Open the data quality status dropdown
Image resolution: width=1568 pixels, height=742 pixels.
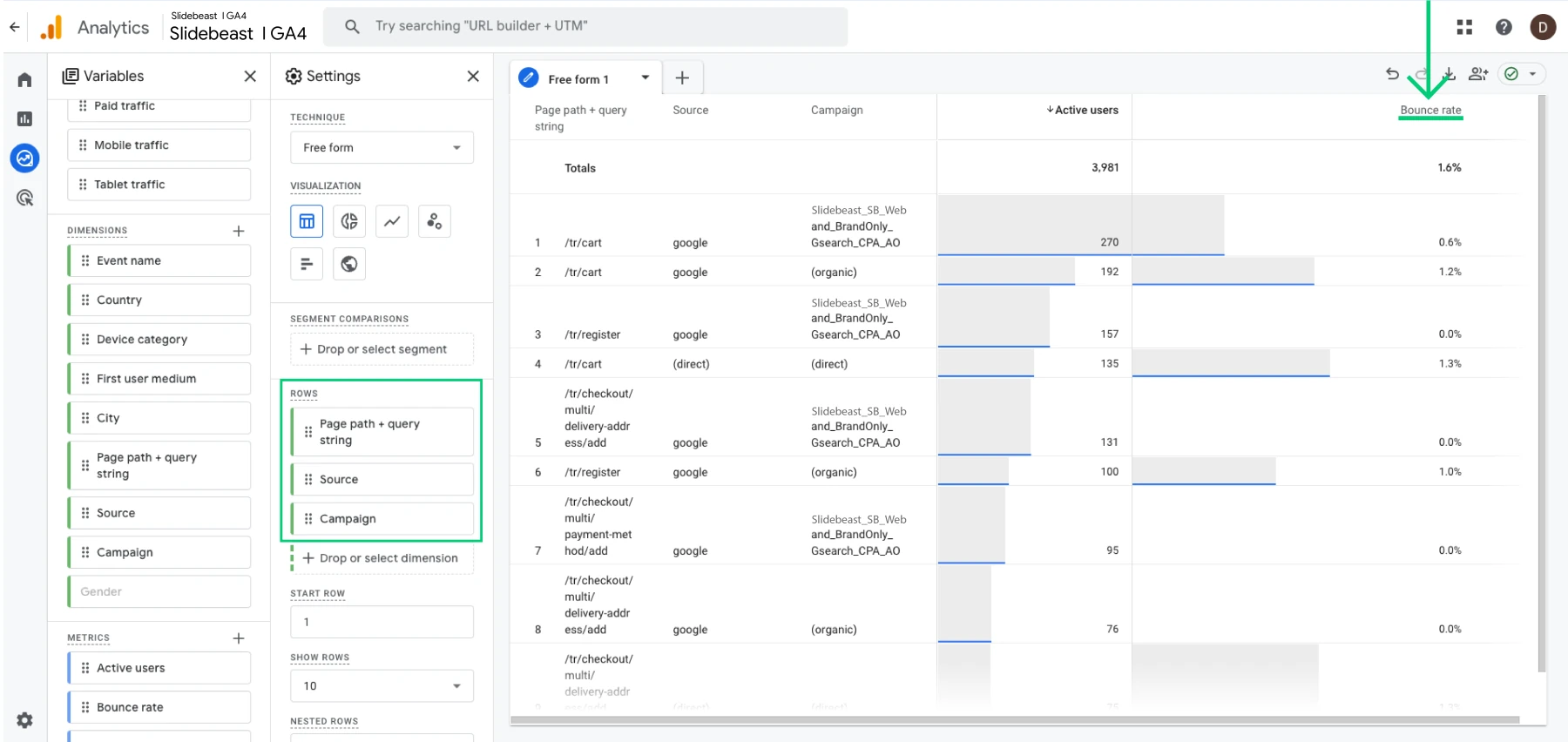tap(1522, 74)
